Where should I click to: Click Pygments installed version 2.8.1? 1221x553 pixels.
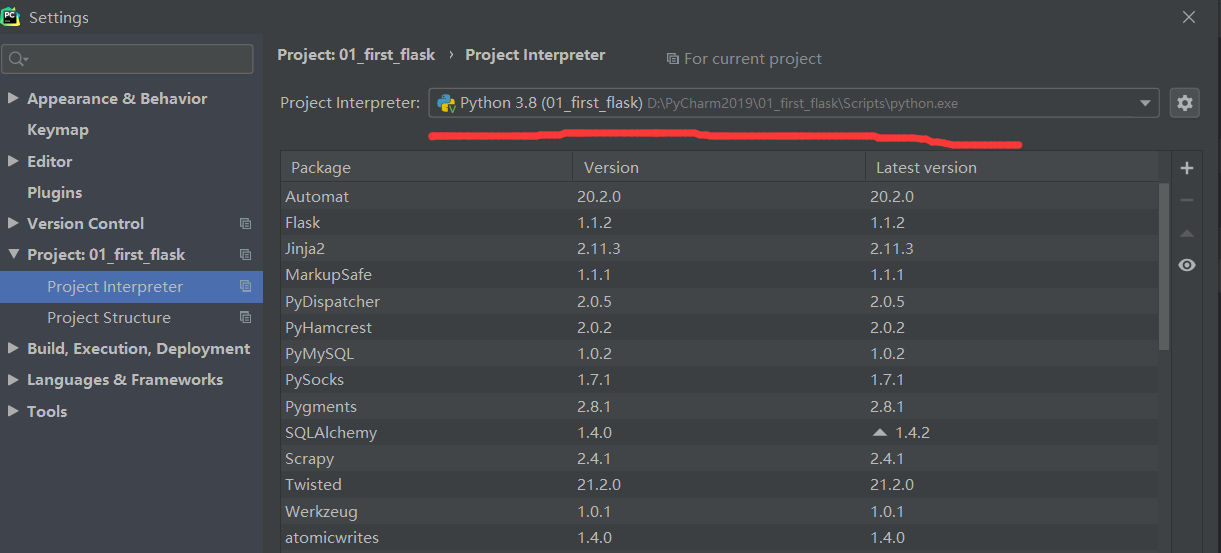tap(594, 407)
